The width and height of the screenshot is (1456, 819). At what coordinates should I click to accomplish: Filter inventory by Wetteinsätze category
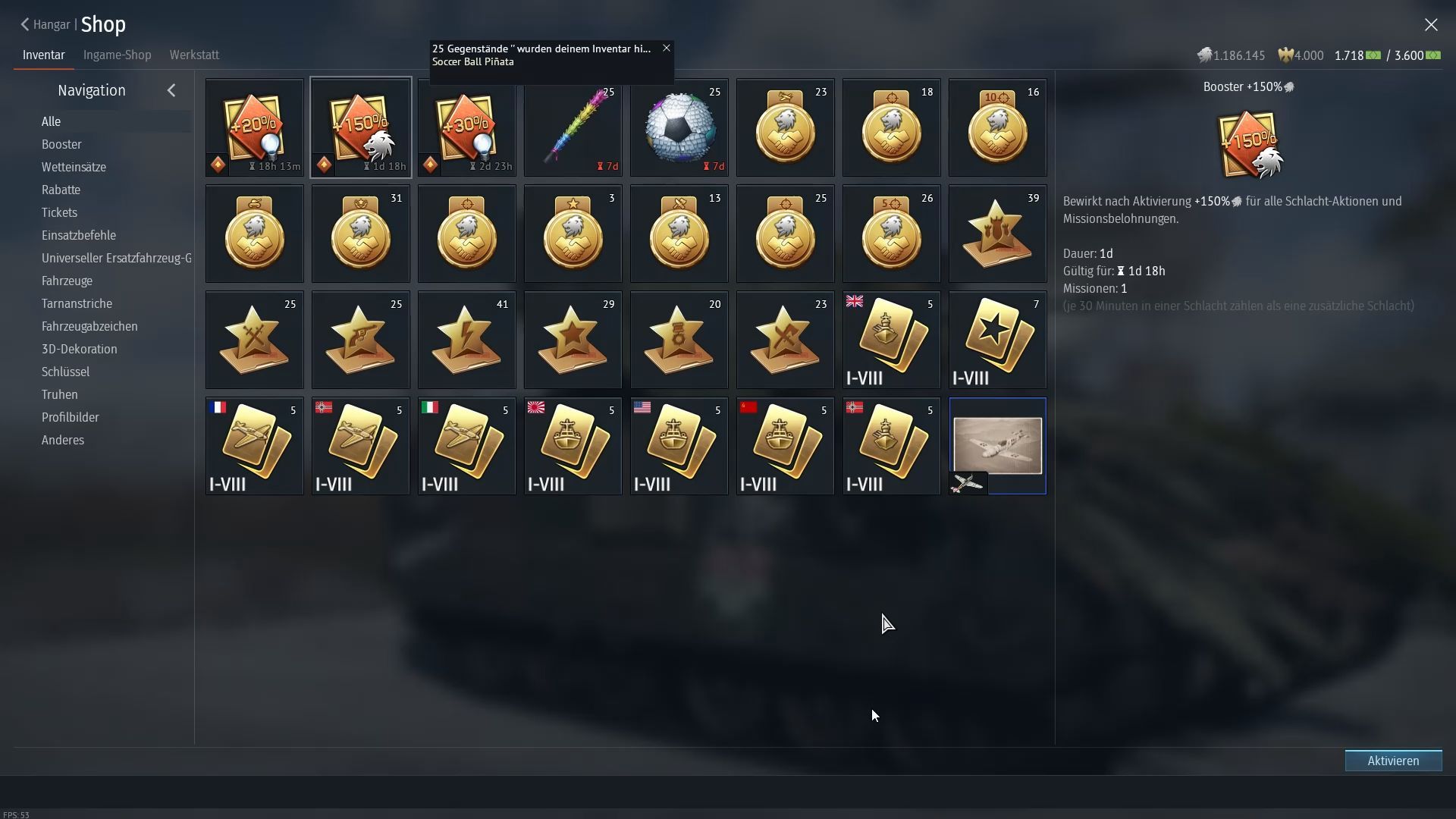click(x=74, y=167)
